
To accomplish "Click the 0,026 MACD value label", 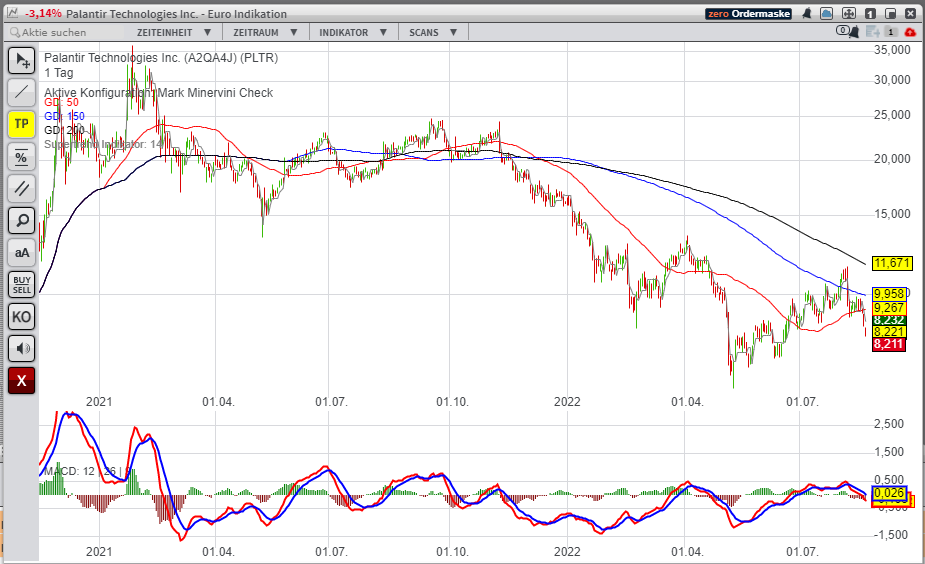I will pos(889,493).
